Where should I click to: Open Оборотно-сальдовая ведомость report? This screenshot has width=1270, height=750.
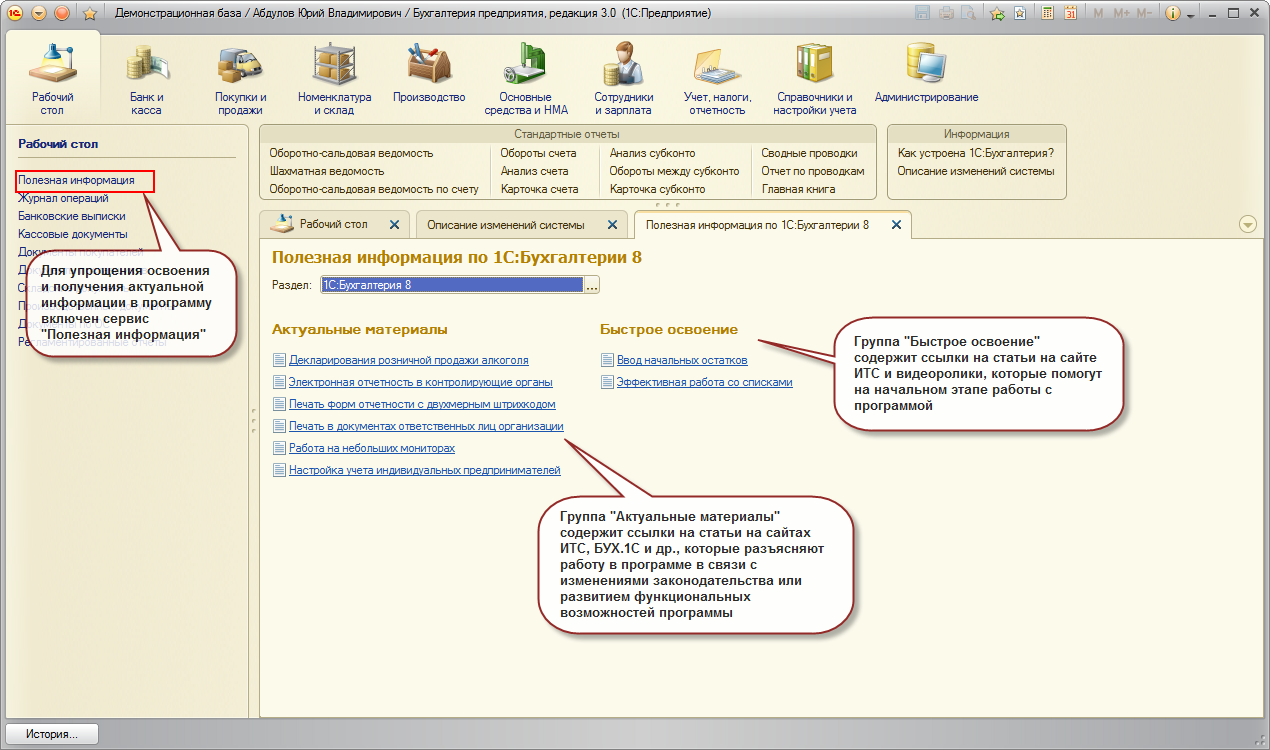point(351,153)
